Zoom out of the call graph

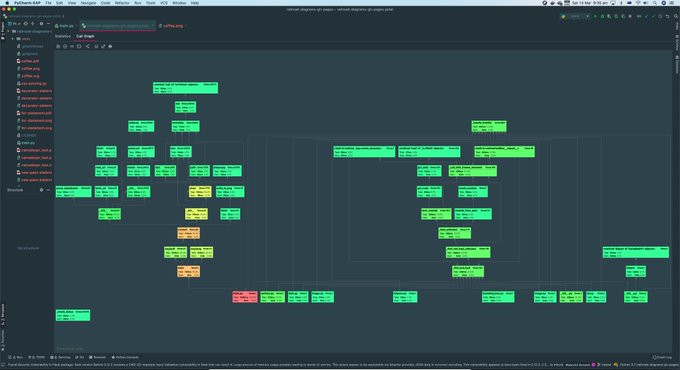pyautogui.click(x=65, y=46)
